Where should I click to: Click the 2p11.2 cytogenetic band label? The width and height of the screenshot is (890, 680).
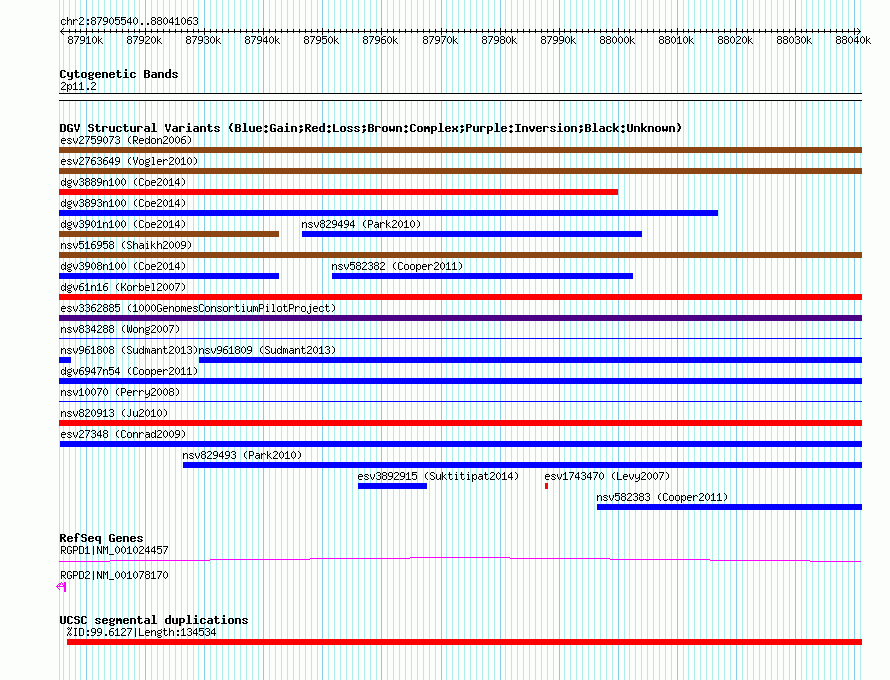(78, 87)
